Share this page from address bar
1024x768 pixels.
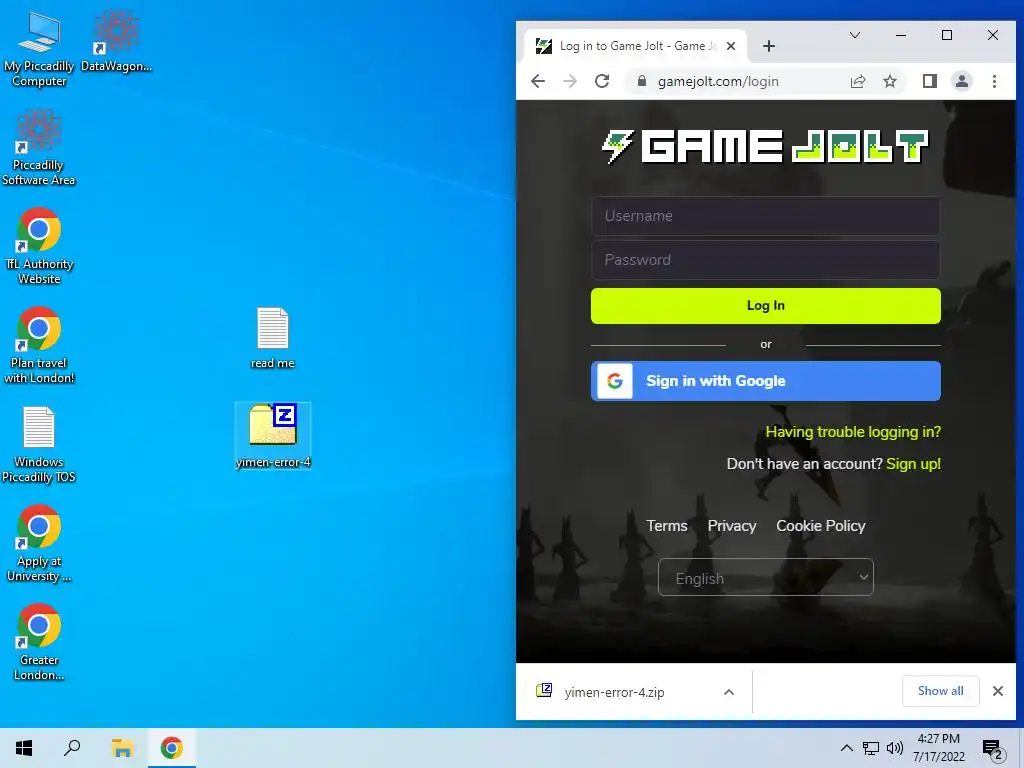tap(857, 81)
